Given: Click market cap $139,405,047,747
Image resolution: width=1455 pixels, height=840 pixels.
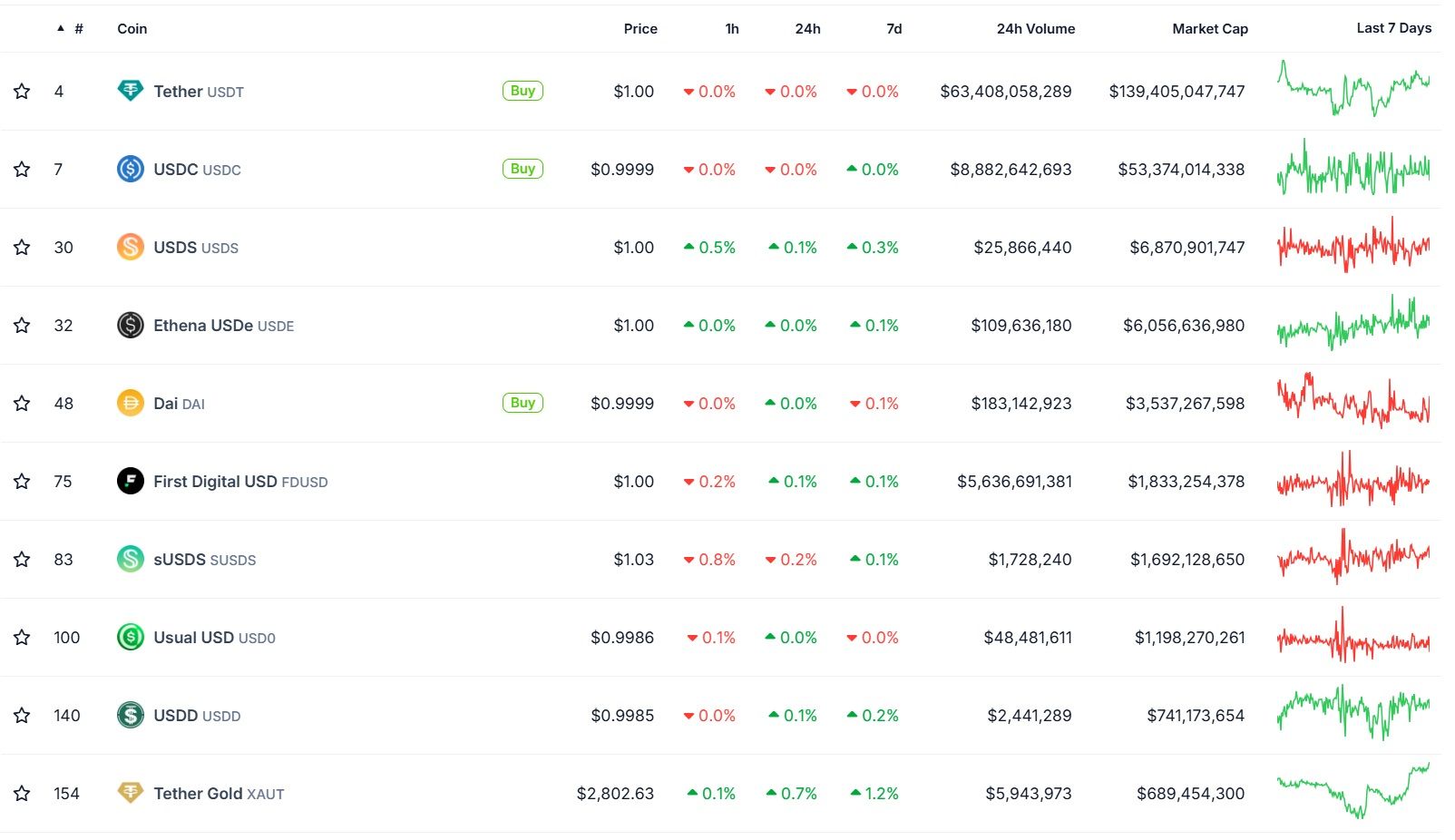Looking at the screenshot, I should (x=1177, y=92).
